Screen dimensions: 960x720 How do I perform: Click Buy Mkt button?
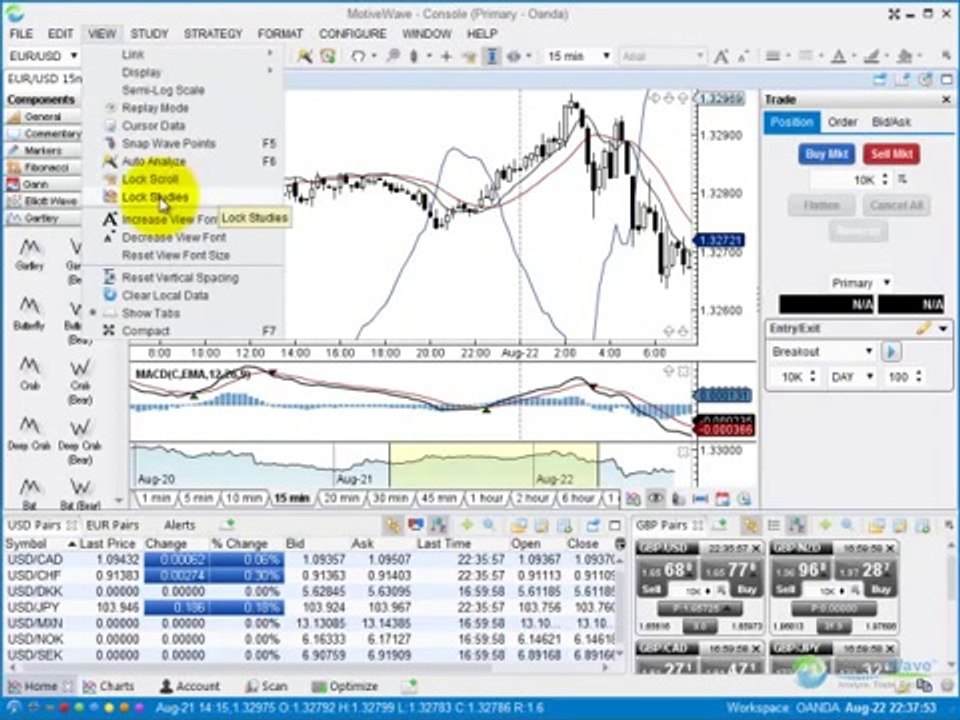tap(826, 154)
